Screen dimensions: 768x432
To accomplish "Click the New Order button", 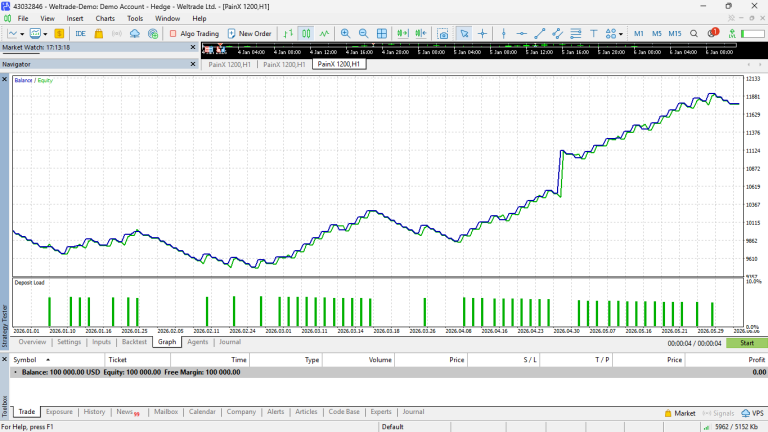I will [249, 34].
